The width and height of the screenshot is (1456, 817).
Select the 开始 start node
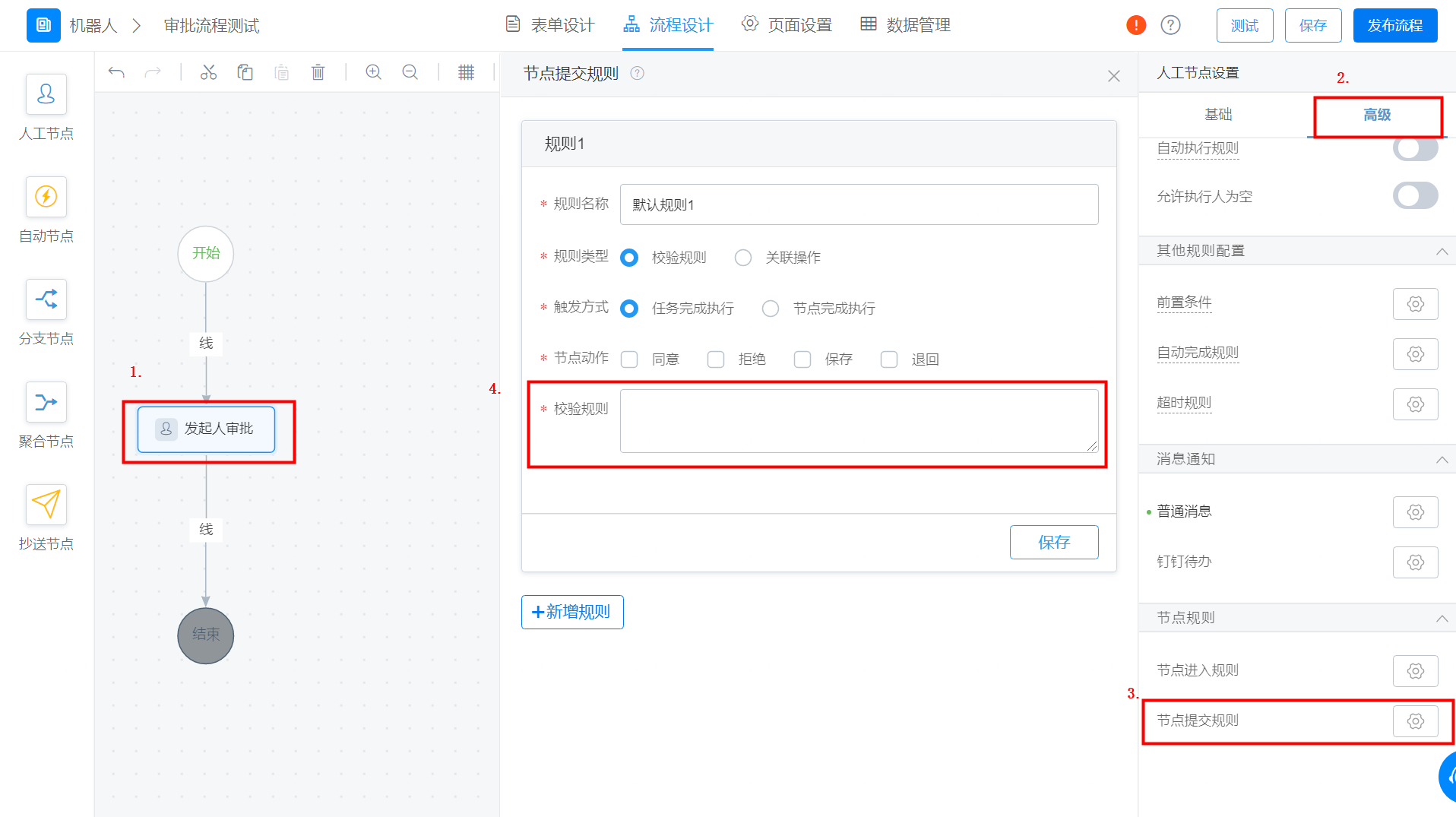click(x=205, y=253)
